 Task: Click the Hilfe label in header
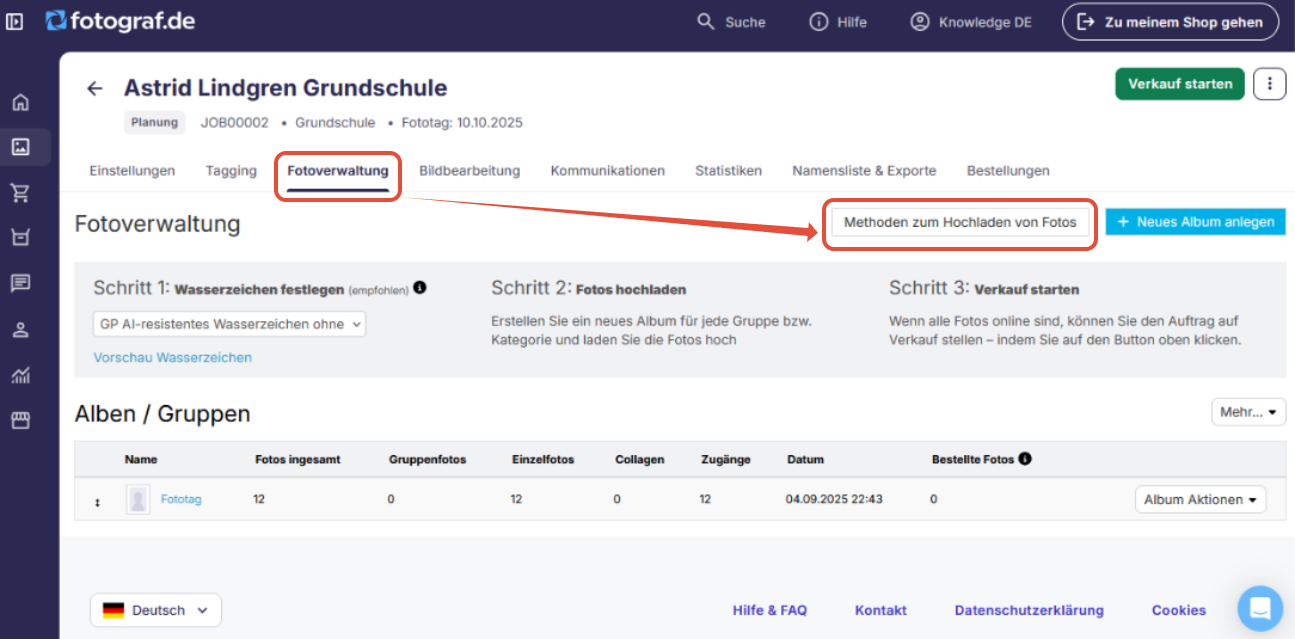(x=852, y=22)
